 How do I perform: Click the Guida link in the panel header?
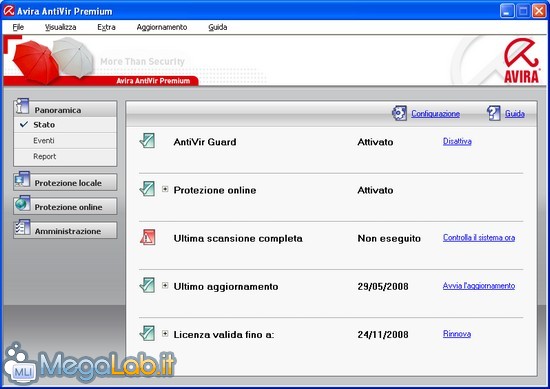[515, 114]
